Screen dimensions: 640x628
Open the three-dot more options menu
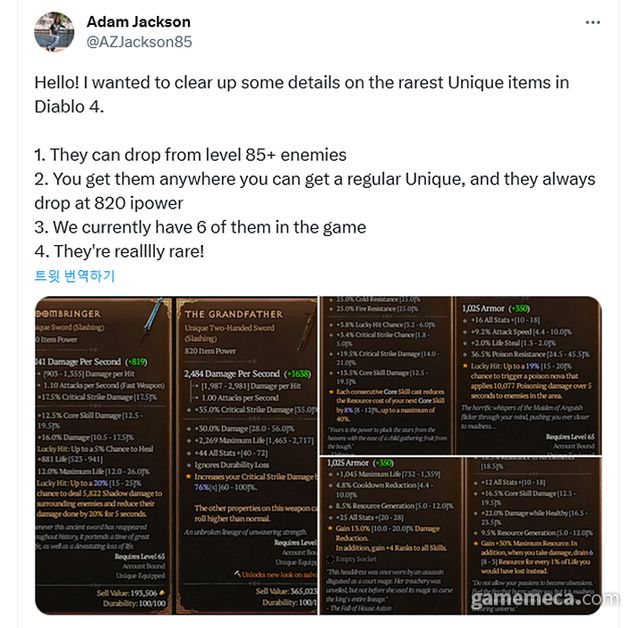click(x=592, y=22)
